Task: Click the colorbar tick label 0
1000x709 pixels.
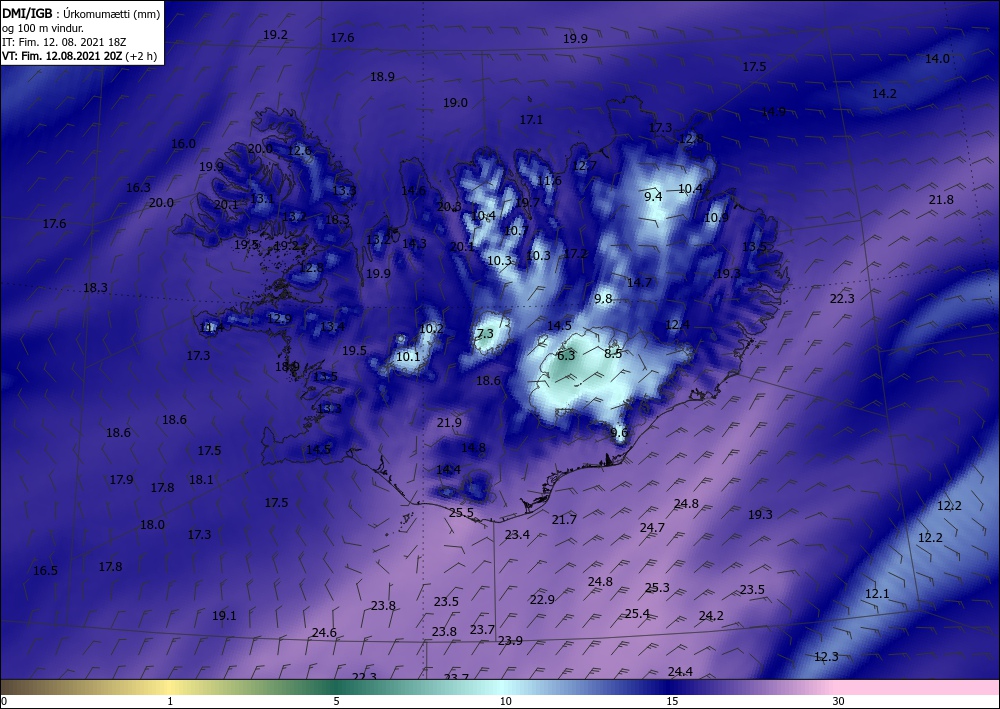Action: (x=4, y=702)
